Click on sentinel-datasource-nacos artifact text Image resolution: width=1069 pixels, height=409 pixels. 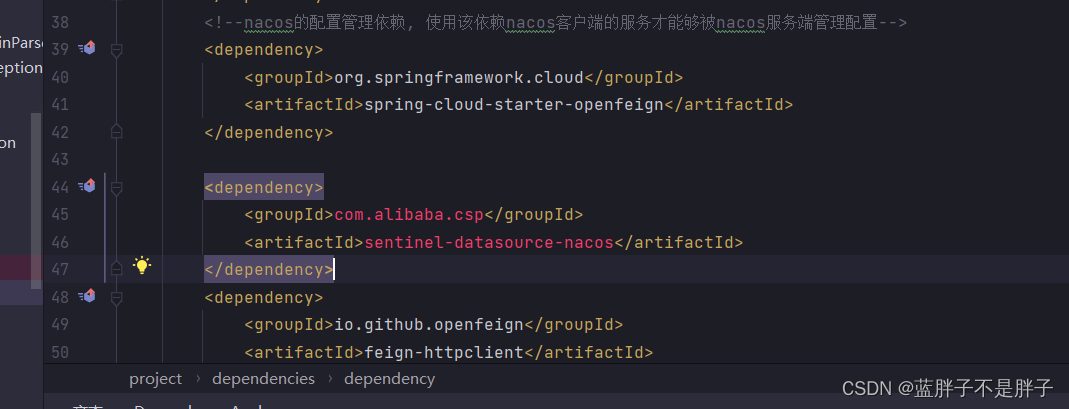(489, 242)
